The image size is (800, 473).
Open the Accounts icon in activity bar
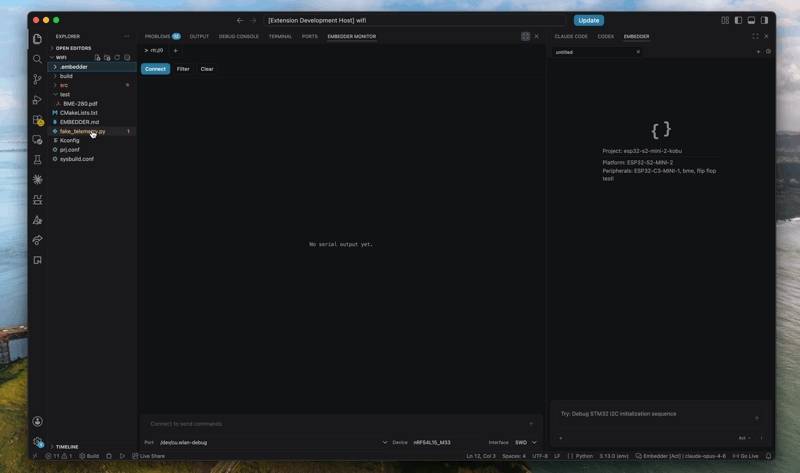(37, 421)
